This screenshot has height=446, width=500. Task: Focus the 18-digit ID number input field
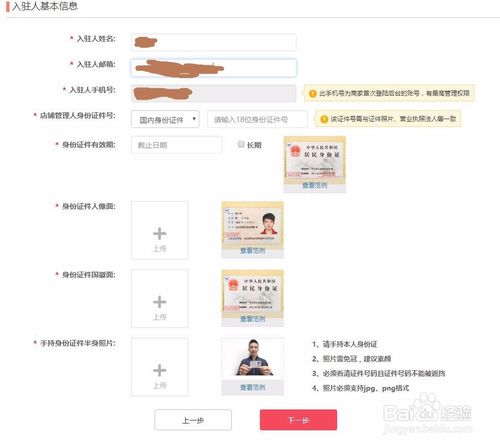[257, 119]
